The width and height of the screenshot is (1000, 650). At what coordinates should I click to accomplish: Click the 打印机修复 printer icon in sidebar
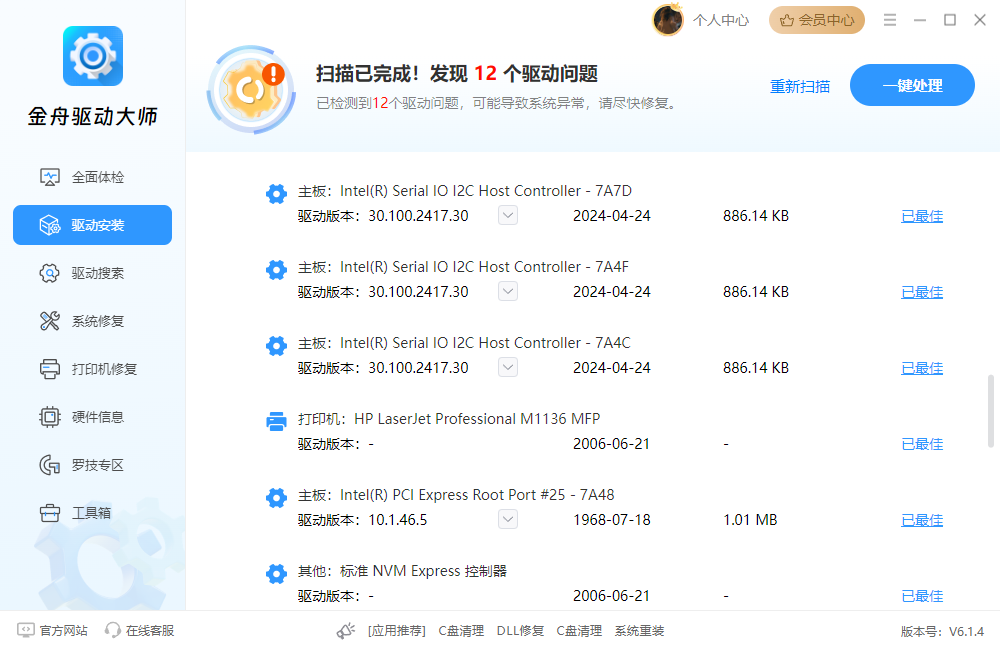50,369
